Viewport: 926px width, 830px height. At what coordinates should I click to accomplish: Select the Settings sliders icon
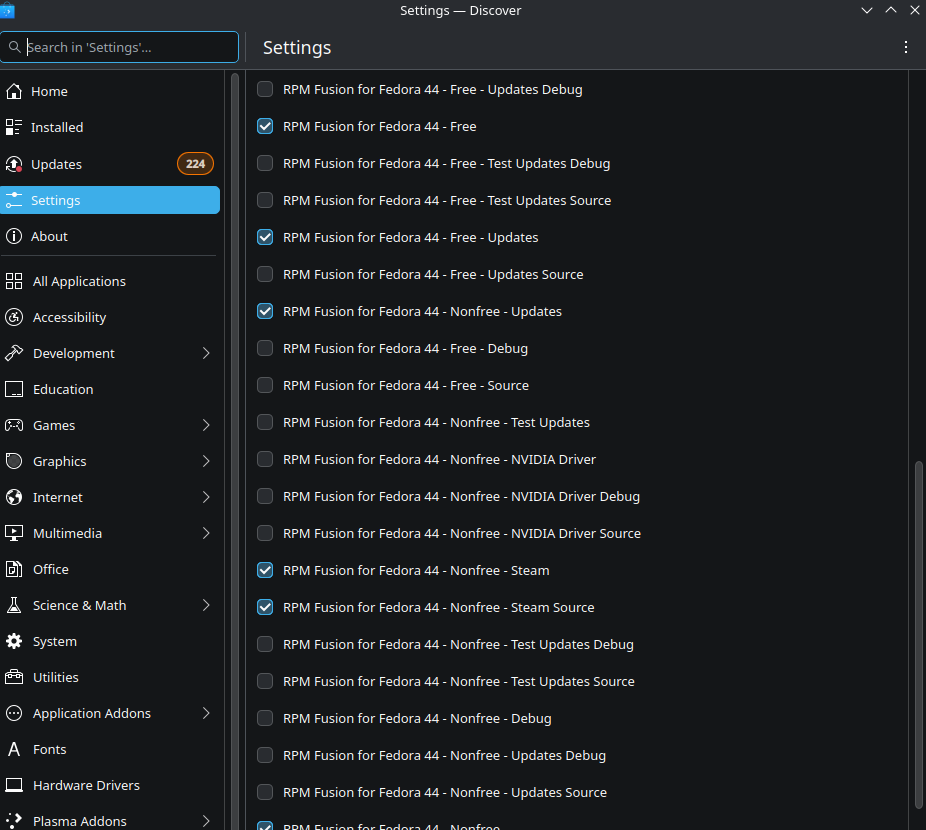(x=14, y=200)
